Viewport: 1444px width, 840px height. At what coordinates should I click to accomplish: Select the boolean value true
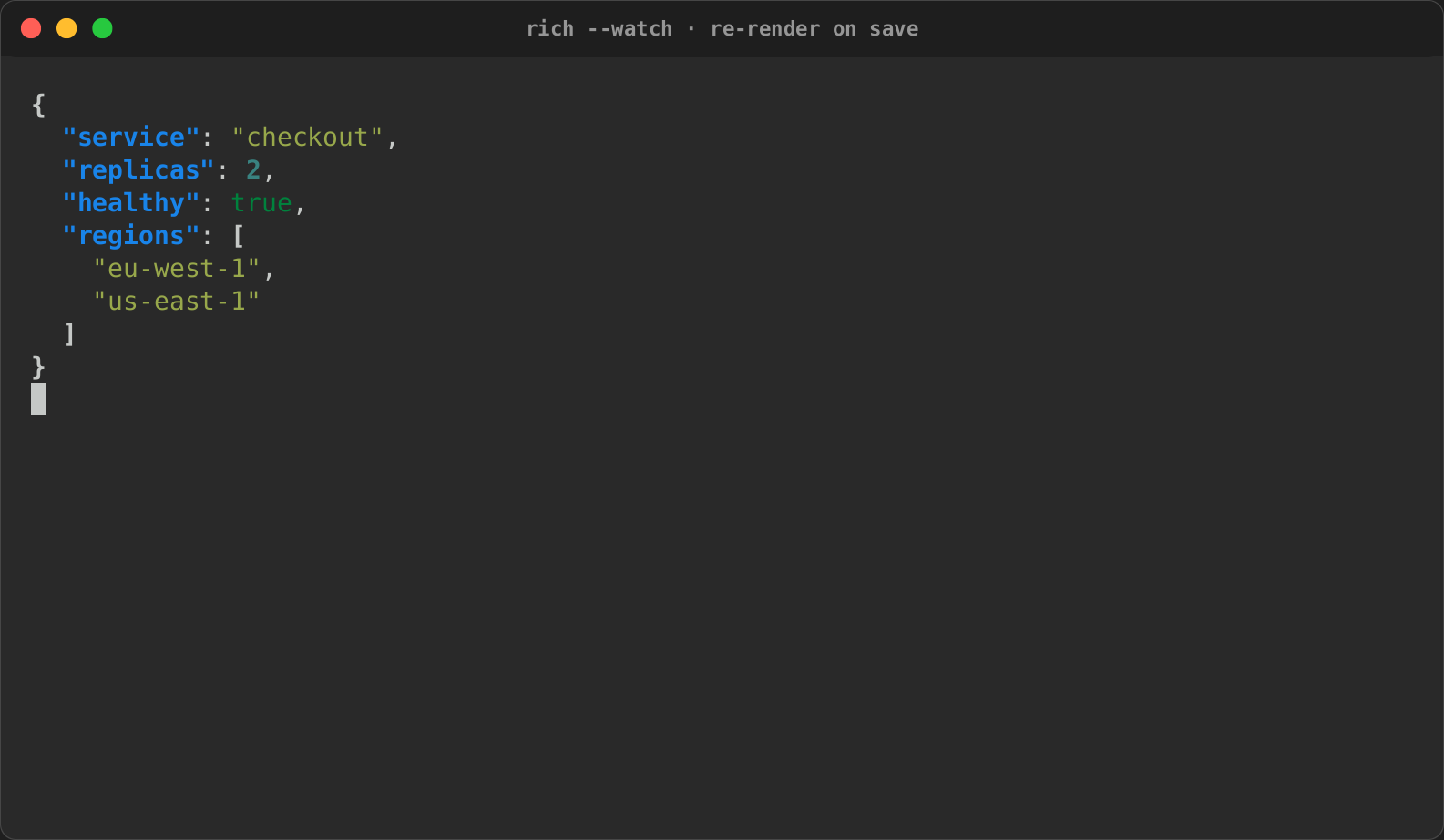coord(261,203)
